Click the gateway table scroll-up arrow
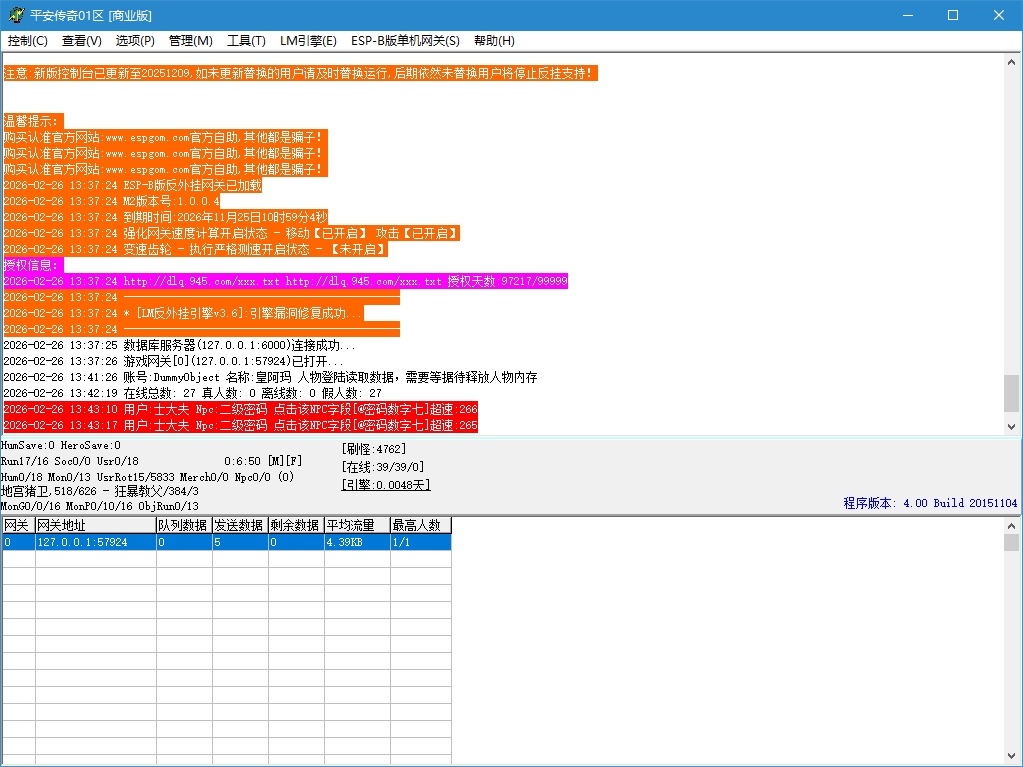Screen dimensions: 1023x767 click(x=1011, y=526)
